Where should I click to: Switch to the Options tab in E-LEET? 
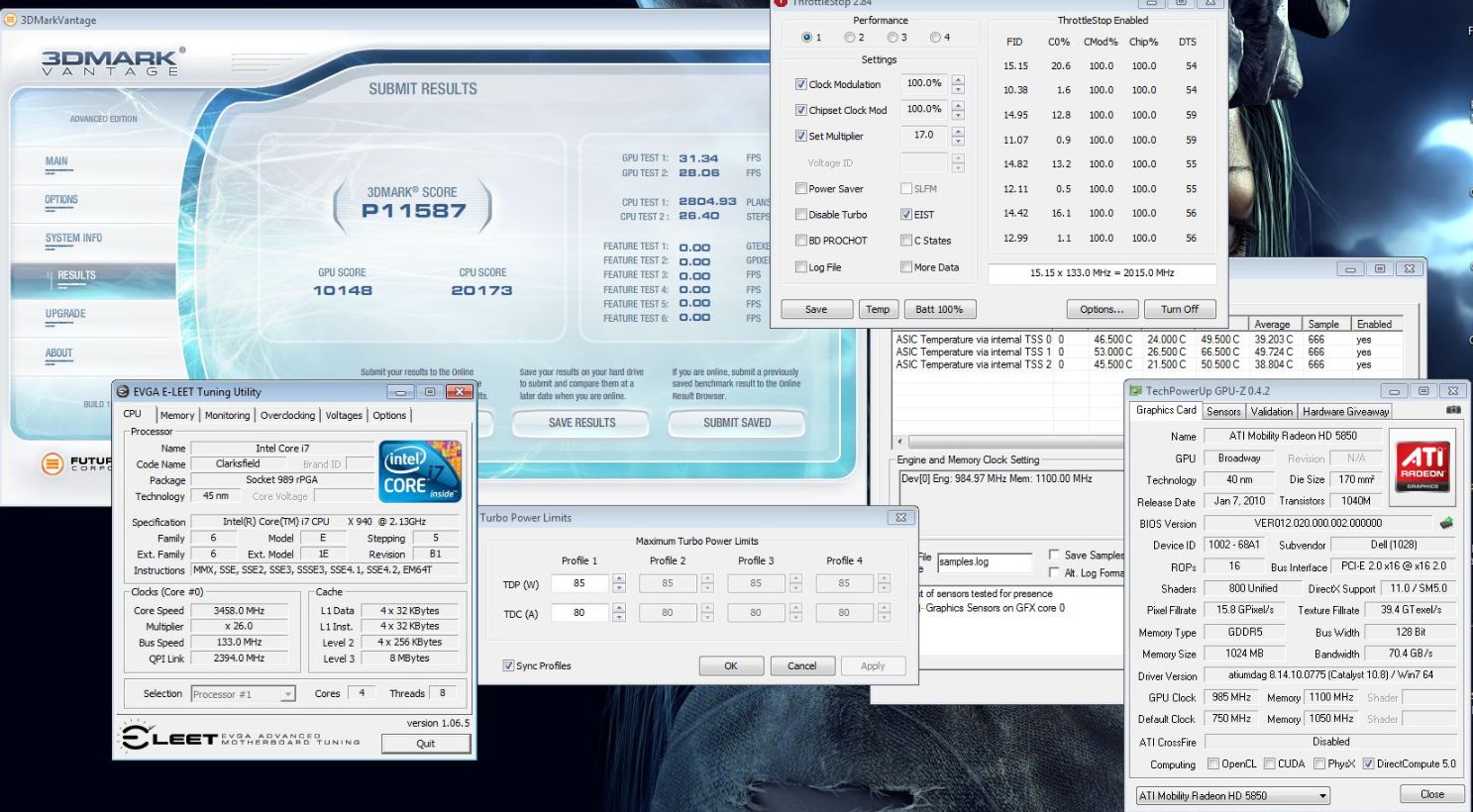pyautogui.click(x=389, y=415)
